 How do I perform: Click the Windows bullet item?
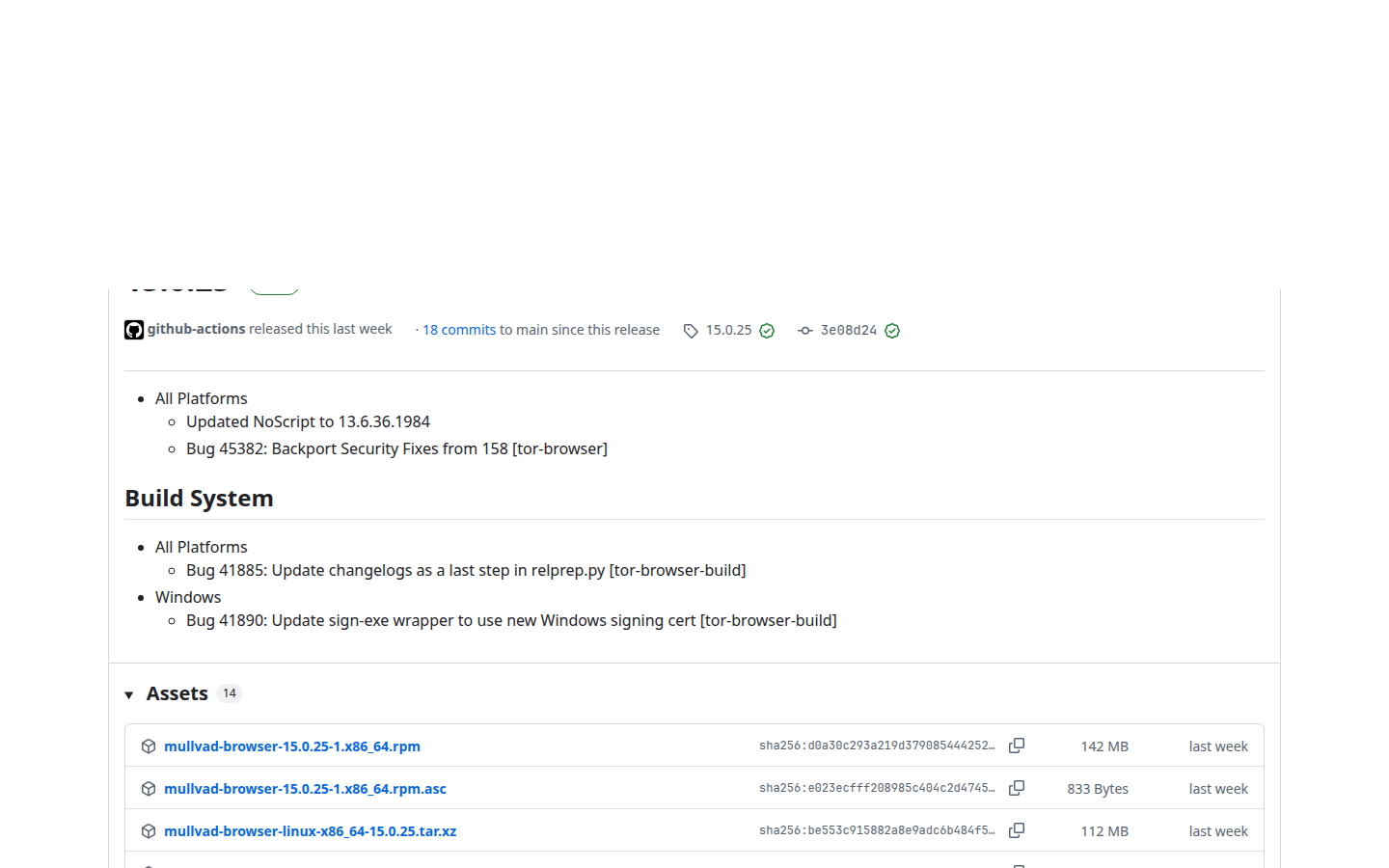click(x=188, y=597)
